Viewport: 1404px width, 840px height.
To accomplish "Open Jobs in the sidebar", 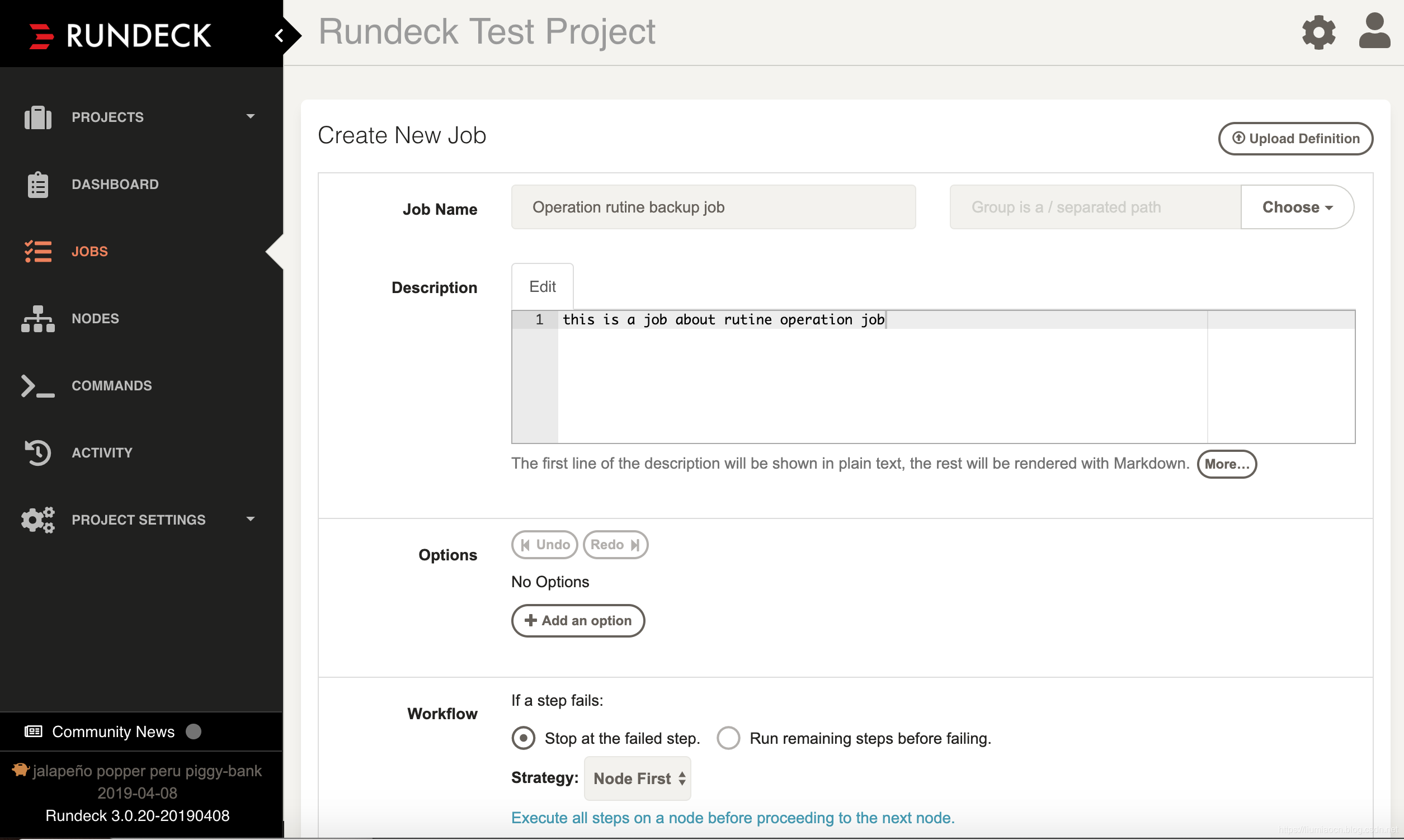I will [x=89, y=251].
